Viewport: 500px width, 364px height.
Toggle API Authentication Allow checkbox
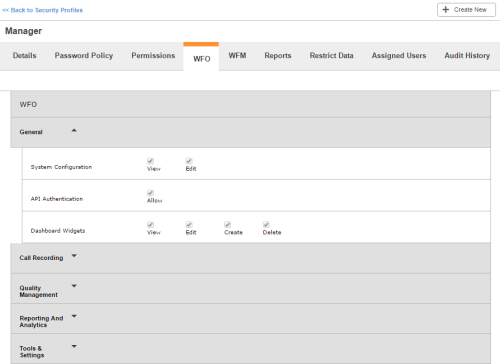pyautogui.click(x=150, y=193)
